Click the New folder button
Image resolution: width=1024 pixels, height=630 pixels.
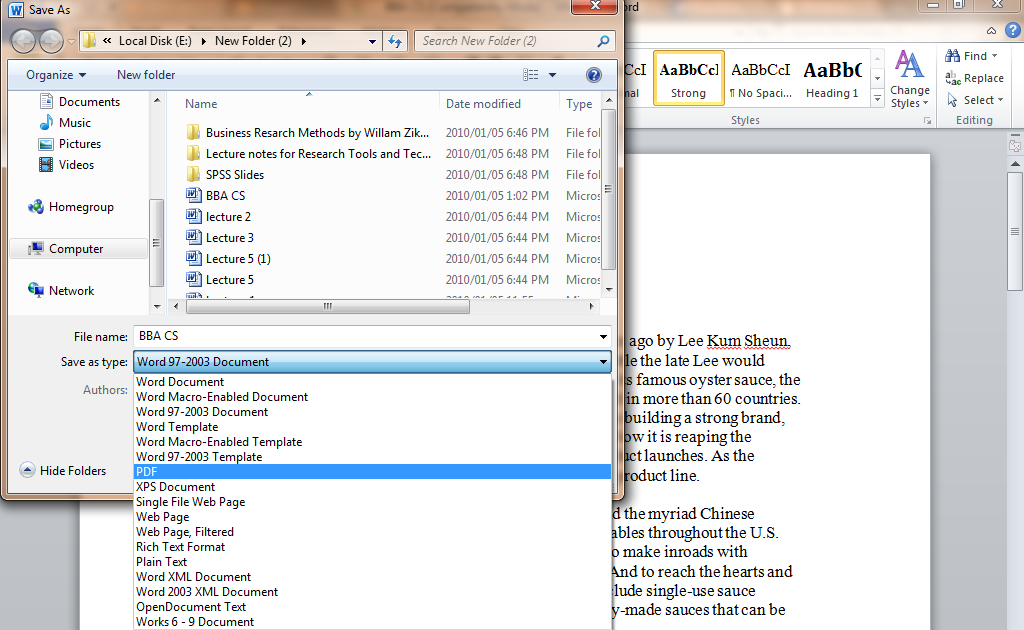[146, 75]
